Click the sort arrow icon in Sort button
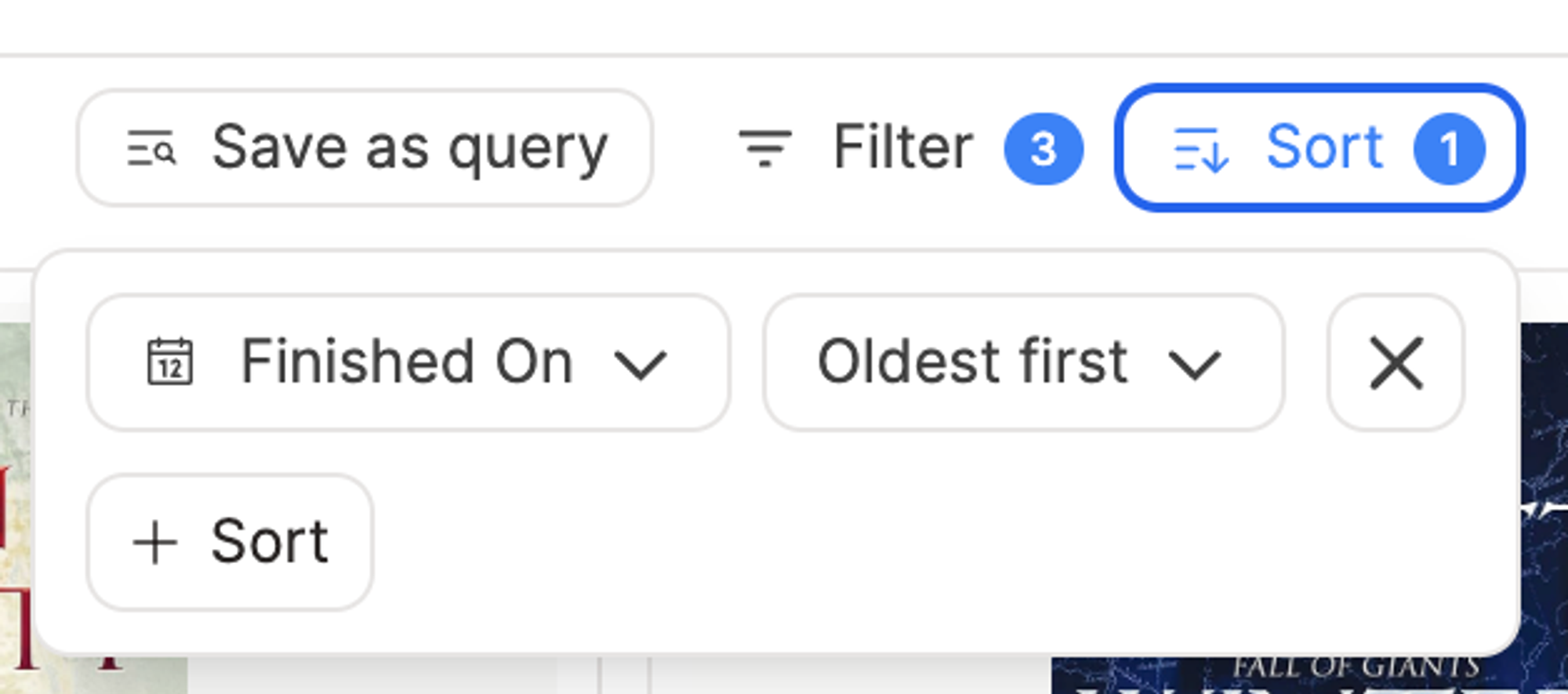 (x=1200, y=149)
